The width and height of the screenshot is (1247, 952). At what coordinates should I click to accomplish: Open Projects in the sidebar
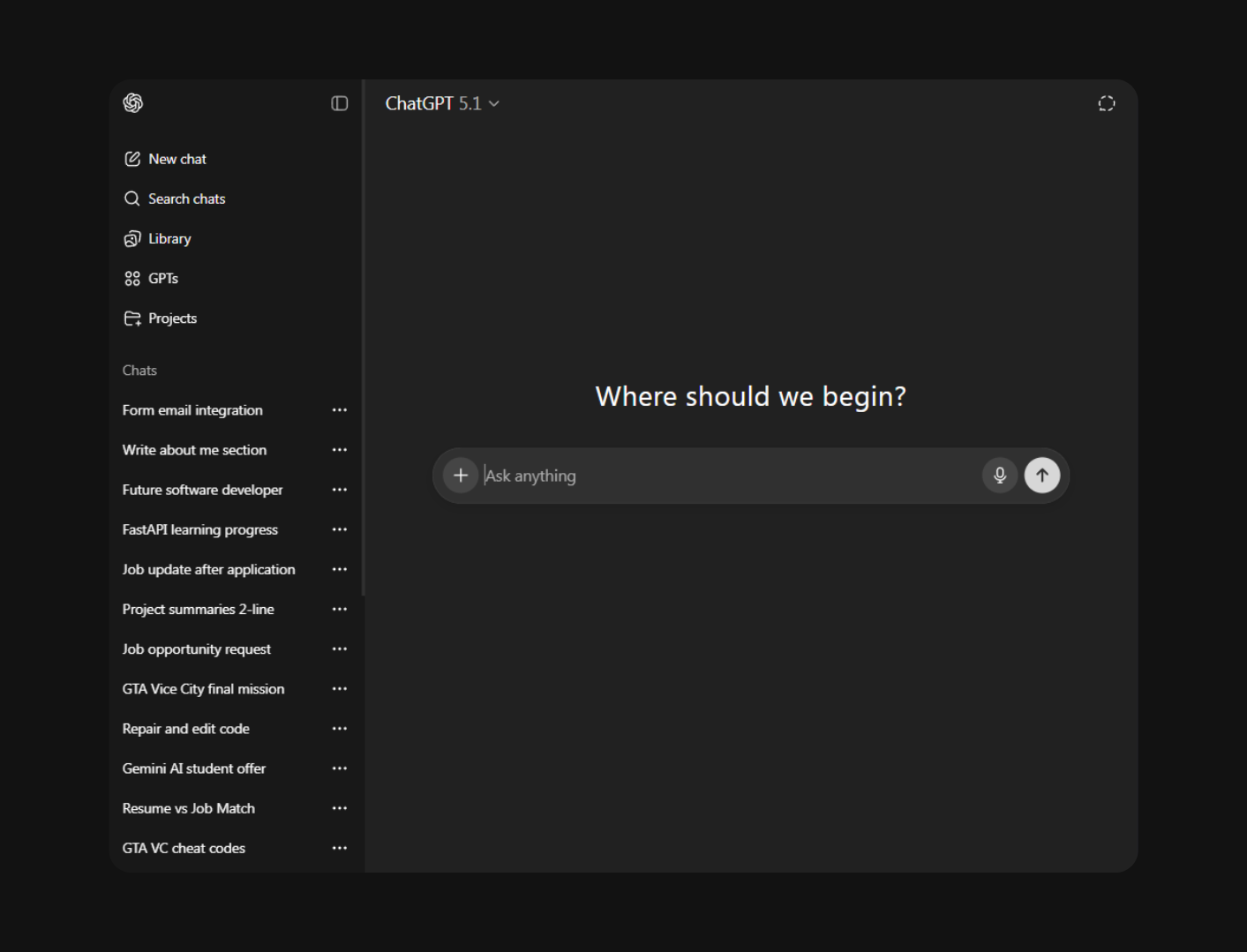(172, 318)
